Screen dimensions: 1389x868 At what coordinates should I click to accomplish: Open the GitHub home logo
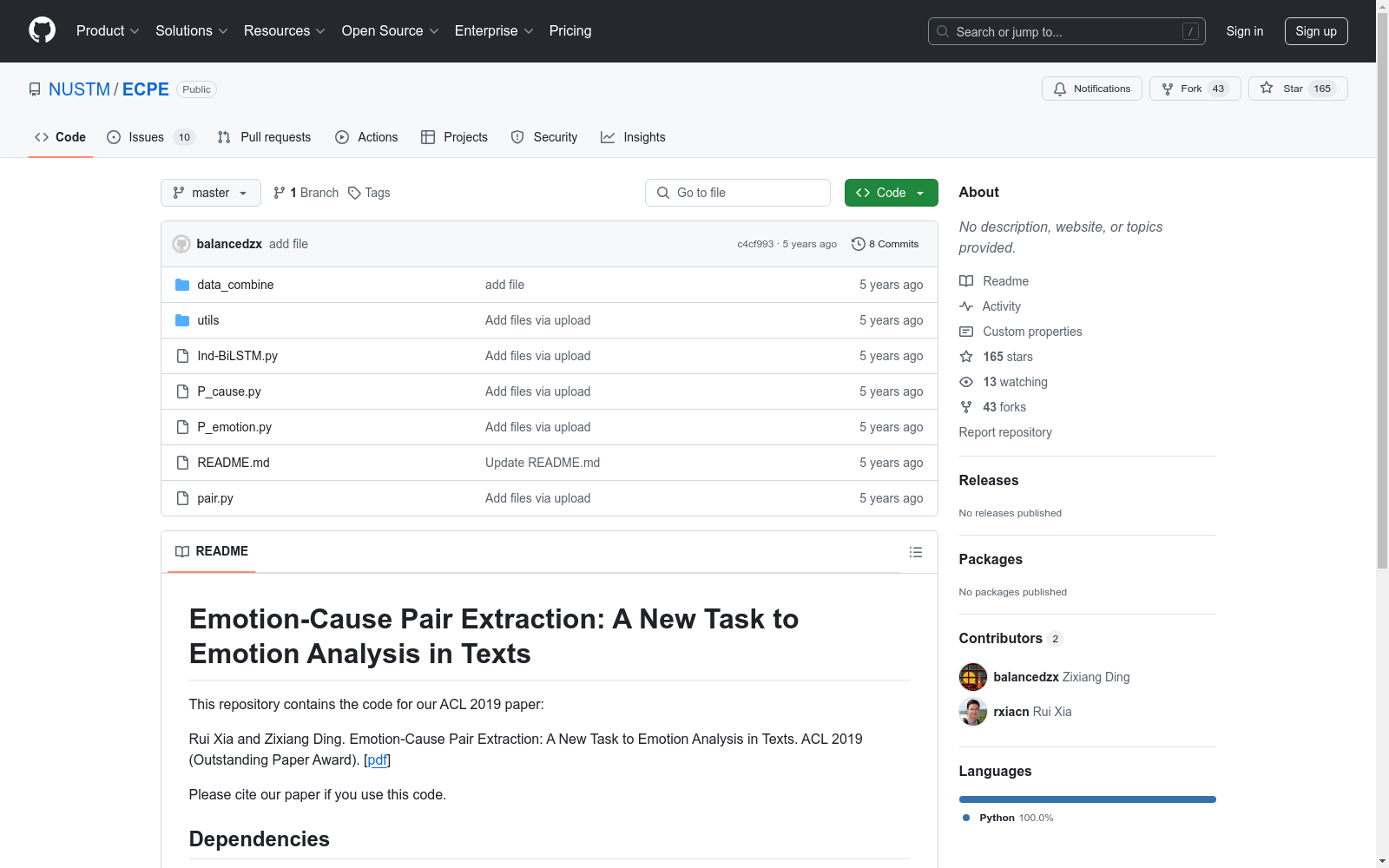tap(42, 30)
